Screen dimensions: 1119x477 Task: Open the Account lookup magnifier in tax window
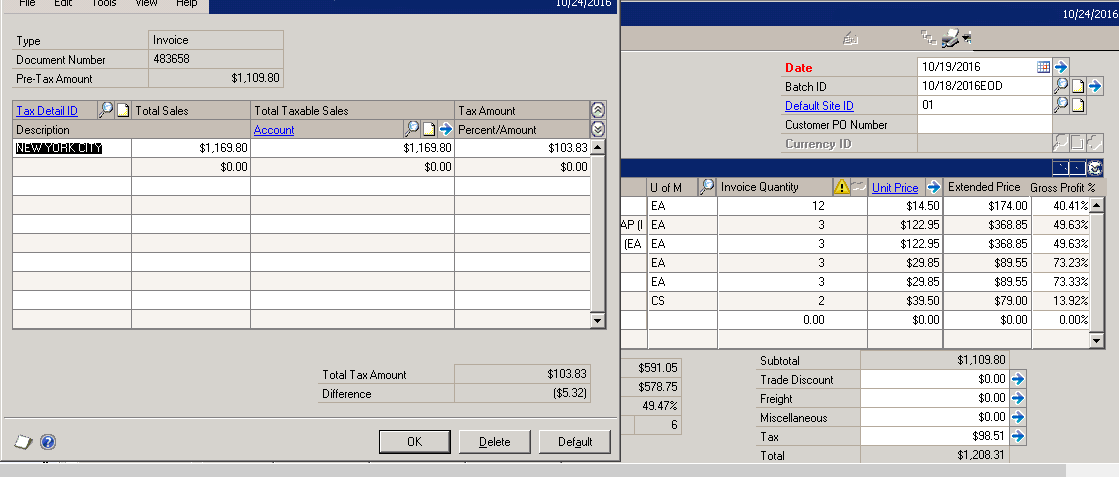click(x=412, y=129)
